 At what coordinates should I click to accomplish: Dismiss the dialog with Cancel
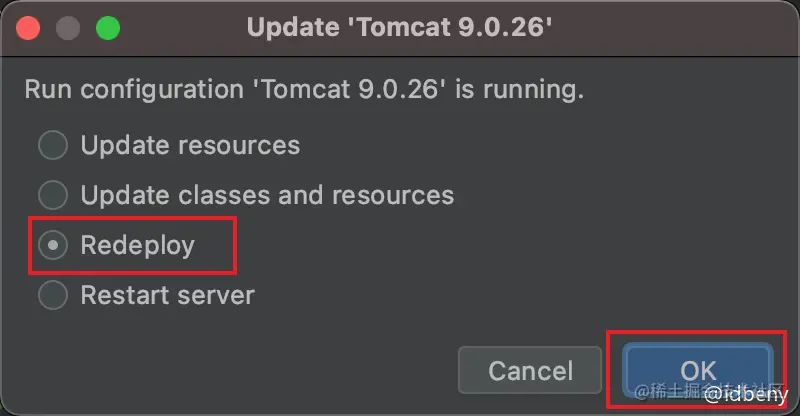(530, 370)
